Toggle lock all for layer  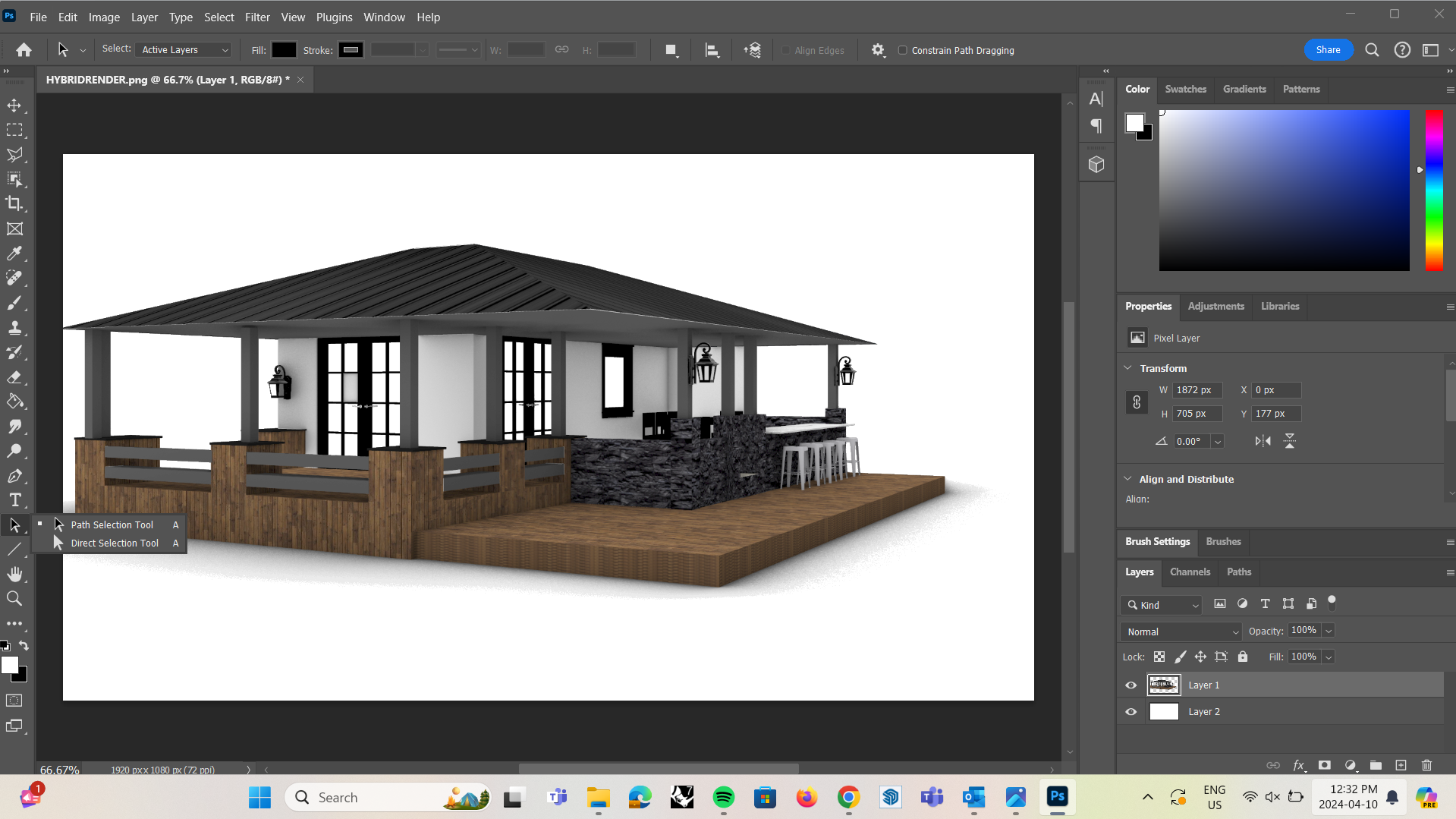1242,657
